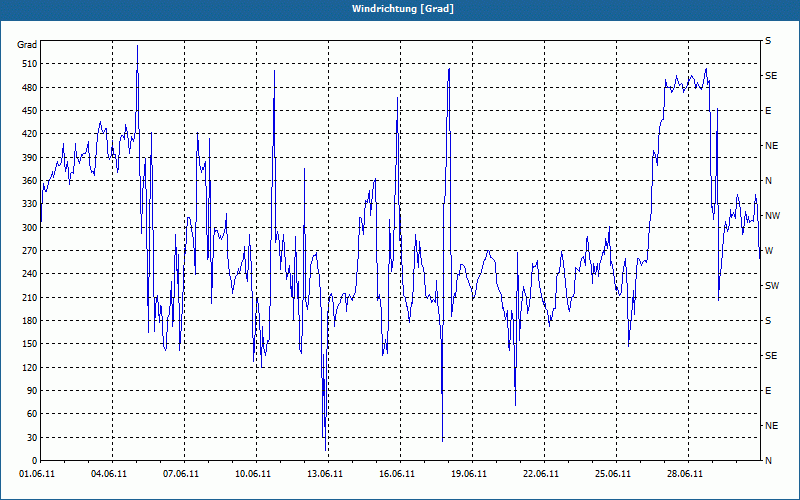Click the E compass label level with 90
The image size is (800, 500).
768,391
